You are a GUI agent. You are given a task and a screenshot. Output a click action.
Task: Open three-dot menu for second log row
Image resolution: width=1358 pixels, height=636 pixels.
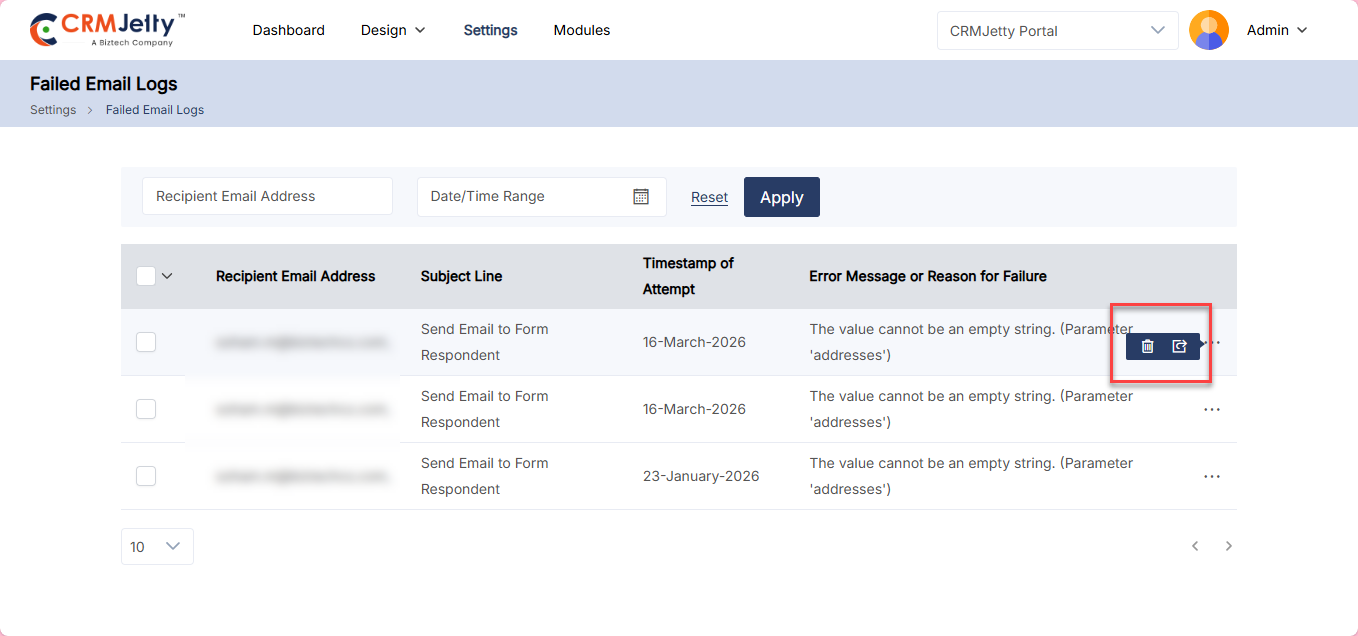coord(1211,410)
